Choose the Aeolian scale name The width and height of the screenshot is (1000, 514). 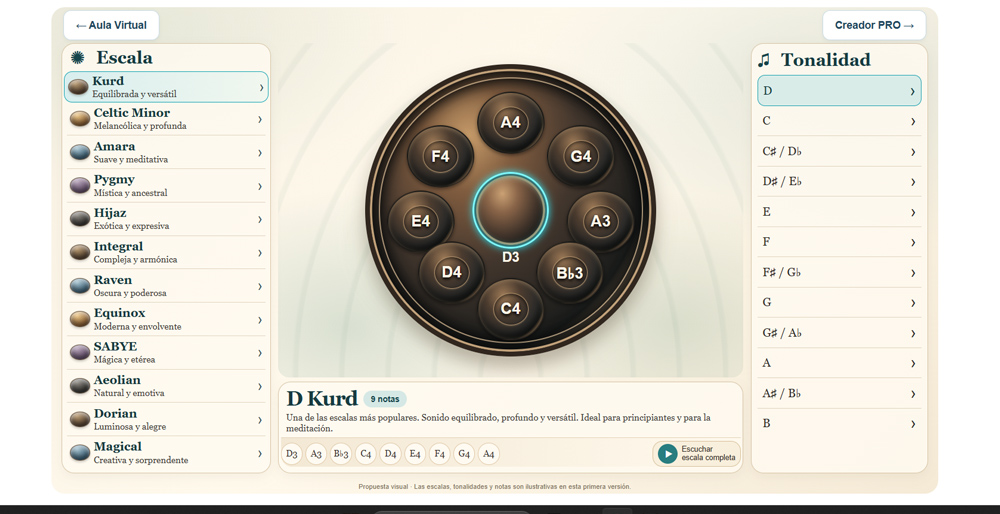pos(117,379)
